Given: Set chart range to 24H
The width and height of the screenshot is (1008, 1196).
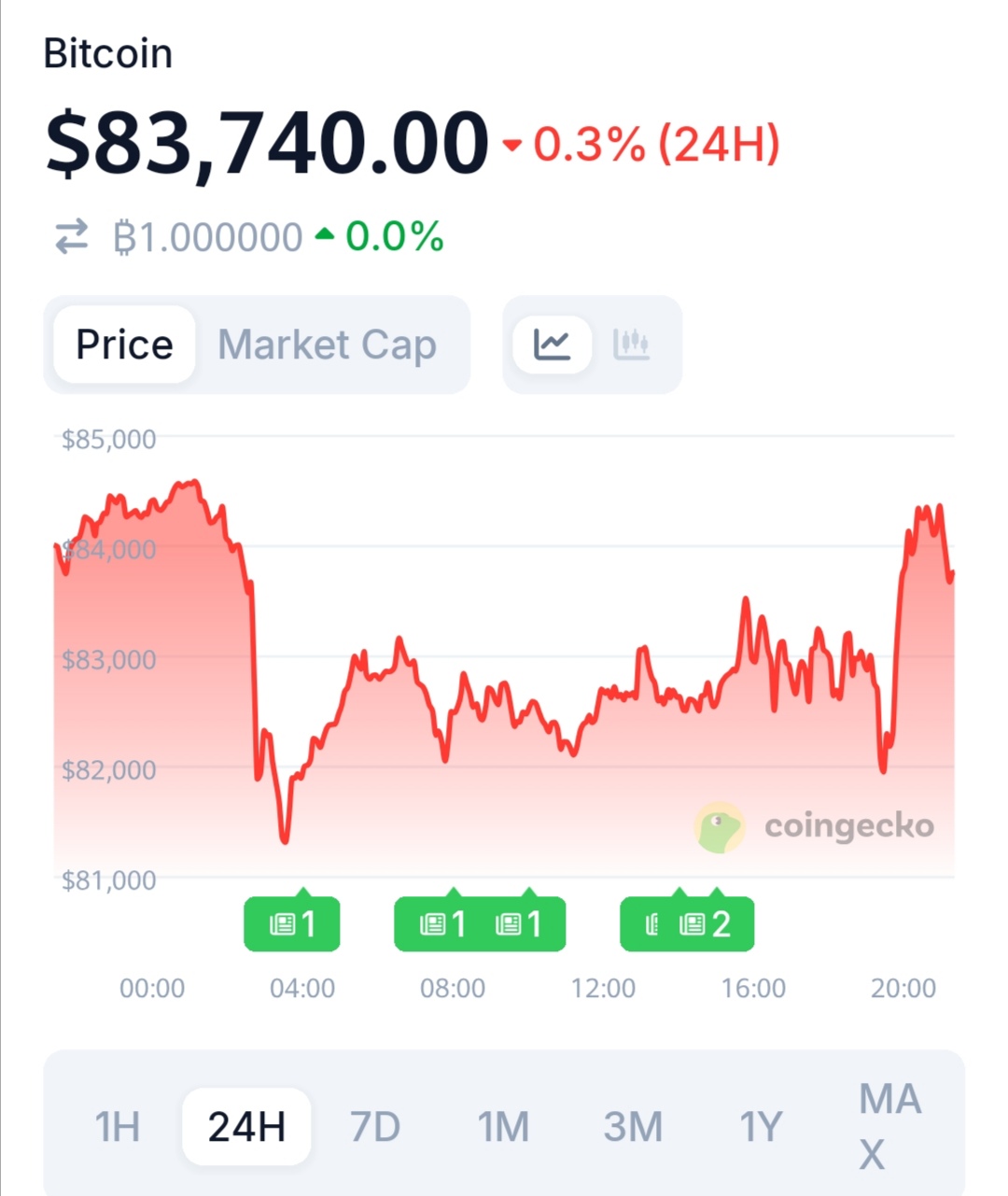Looking at the screenshot, I should (x=246, y=1126).
